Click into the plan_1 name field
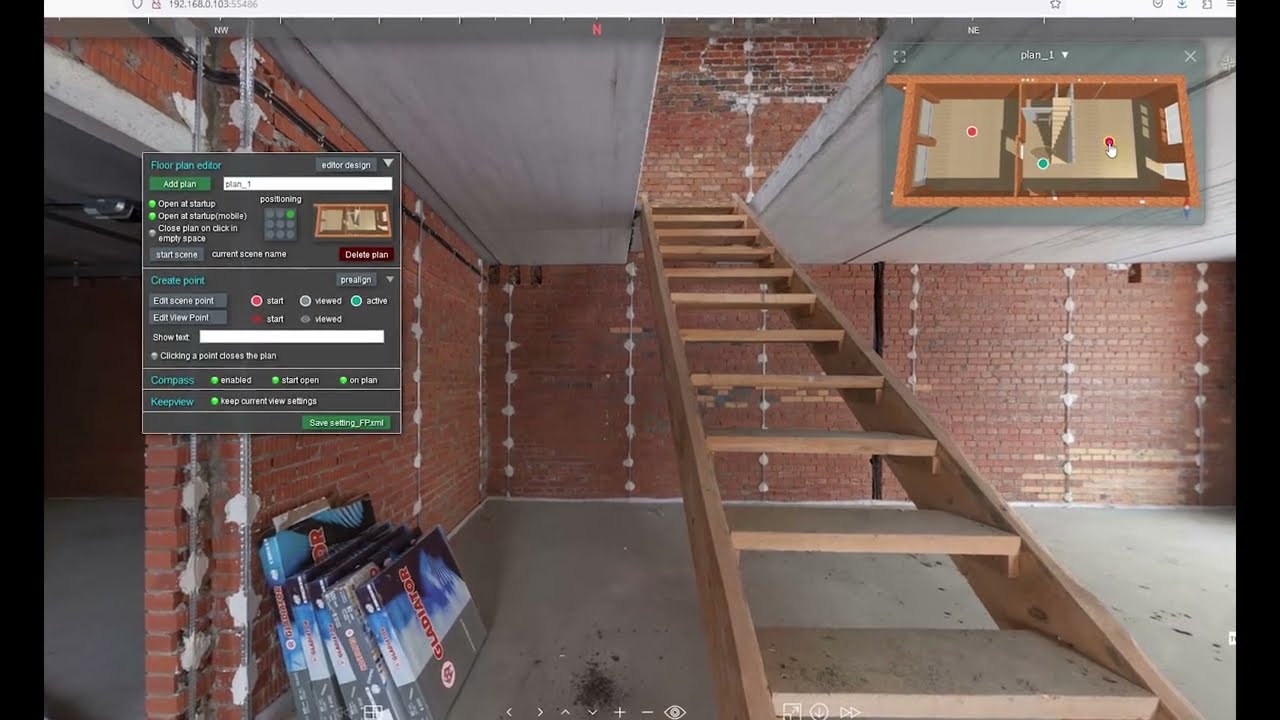Viewport: 1280px width, 720px height. click(x=308, y=184)
